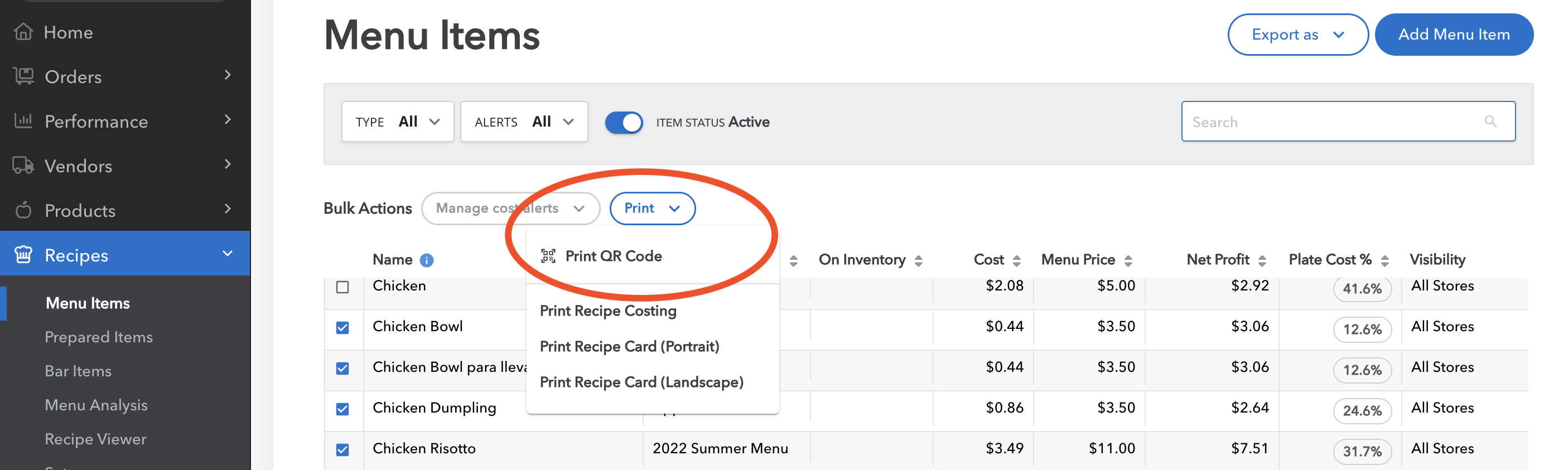Open the Export as dropdown

click(x=1297, y=35)
